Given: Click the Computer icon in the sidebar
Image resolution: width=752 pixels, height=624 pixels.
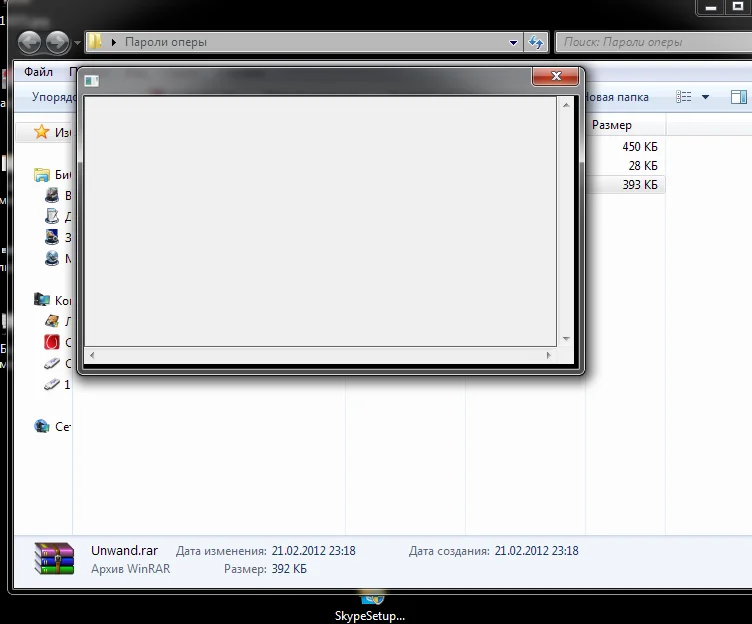Looking at the screenshot, I should 42,300.
